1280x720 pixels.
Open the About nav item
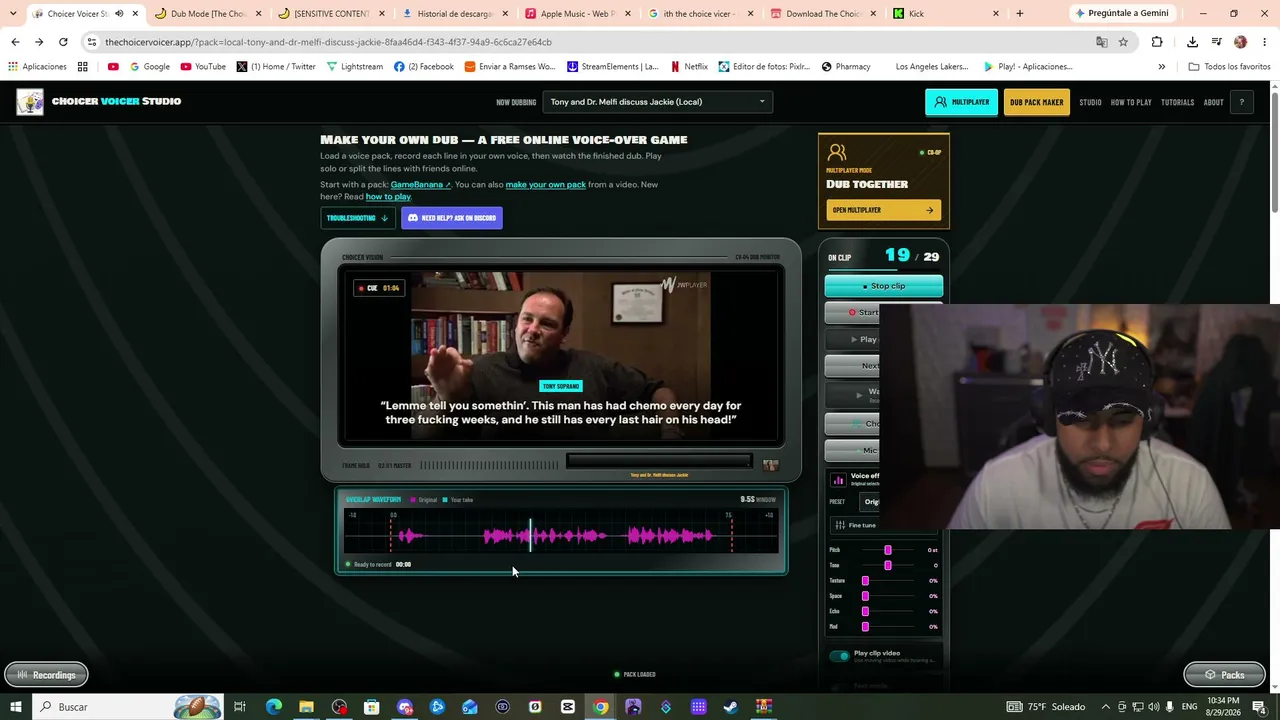[x=1213, y=102]
